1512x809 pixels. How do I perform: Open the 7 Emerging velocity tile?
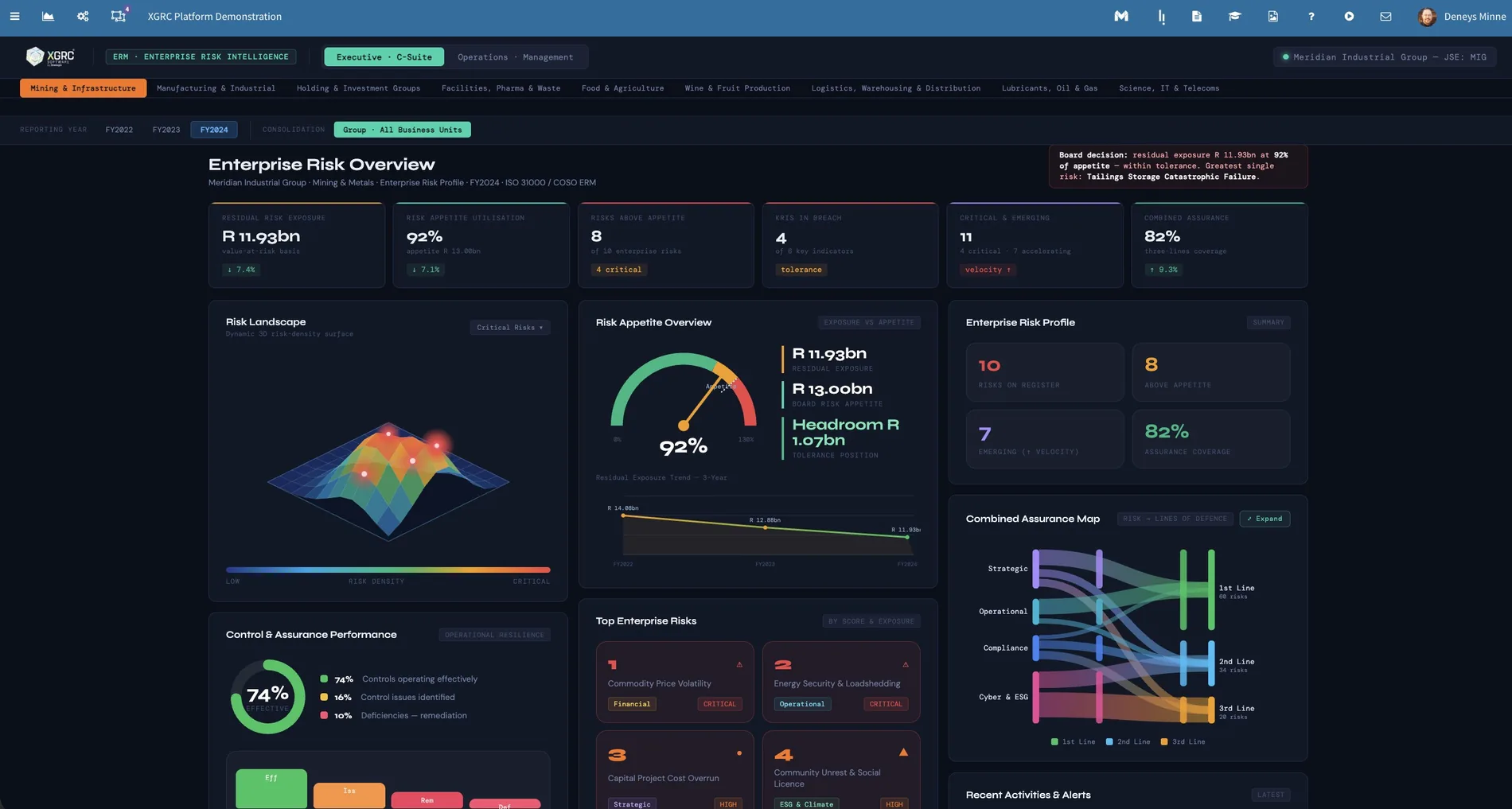(x=1045, y=439)
